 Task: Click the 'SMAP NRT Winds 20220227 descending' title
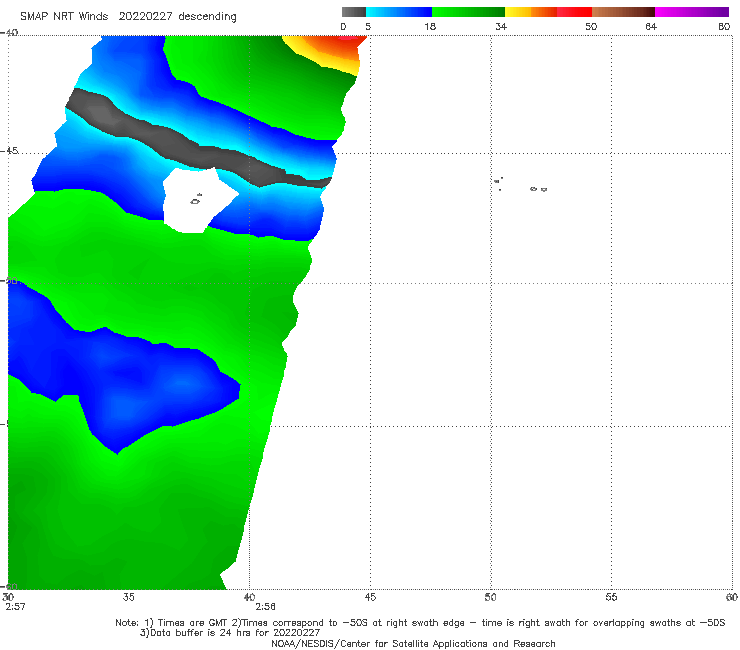pos(128,16)
